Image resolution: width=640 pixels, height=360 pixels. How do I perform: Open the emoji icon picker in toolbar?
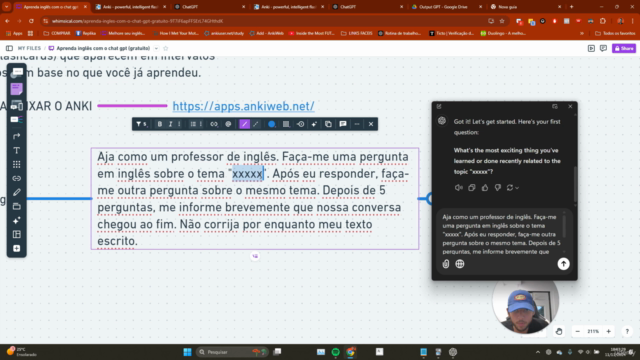coord(228,124)
